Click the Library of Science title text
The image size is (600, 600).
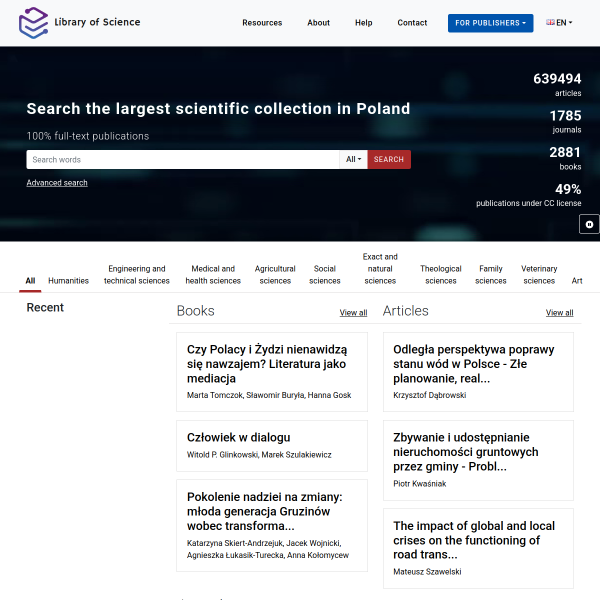click(97, 22)
